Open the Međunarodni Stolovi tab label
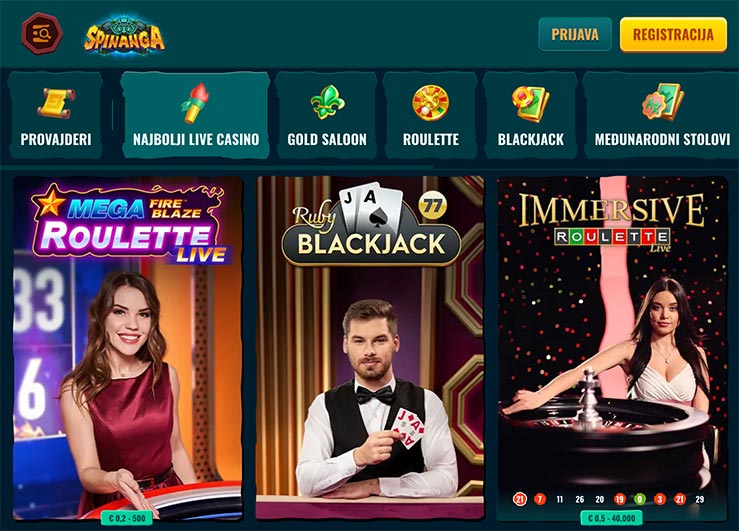Image resolution: width=739 pixels, height=531 pixels. (662, 139)
